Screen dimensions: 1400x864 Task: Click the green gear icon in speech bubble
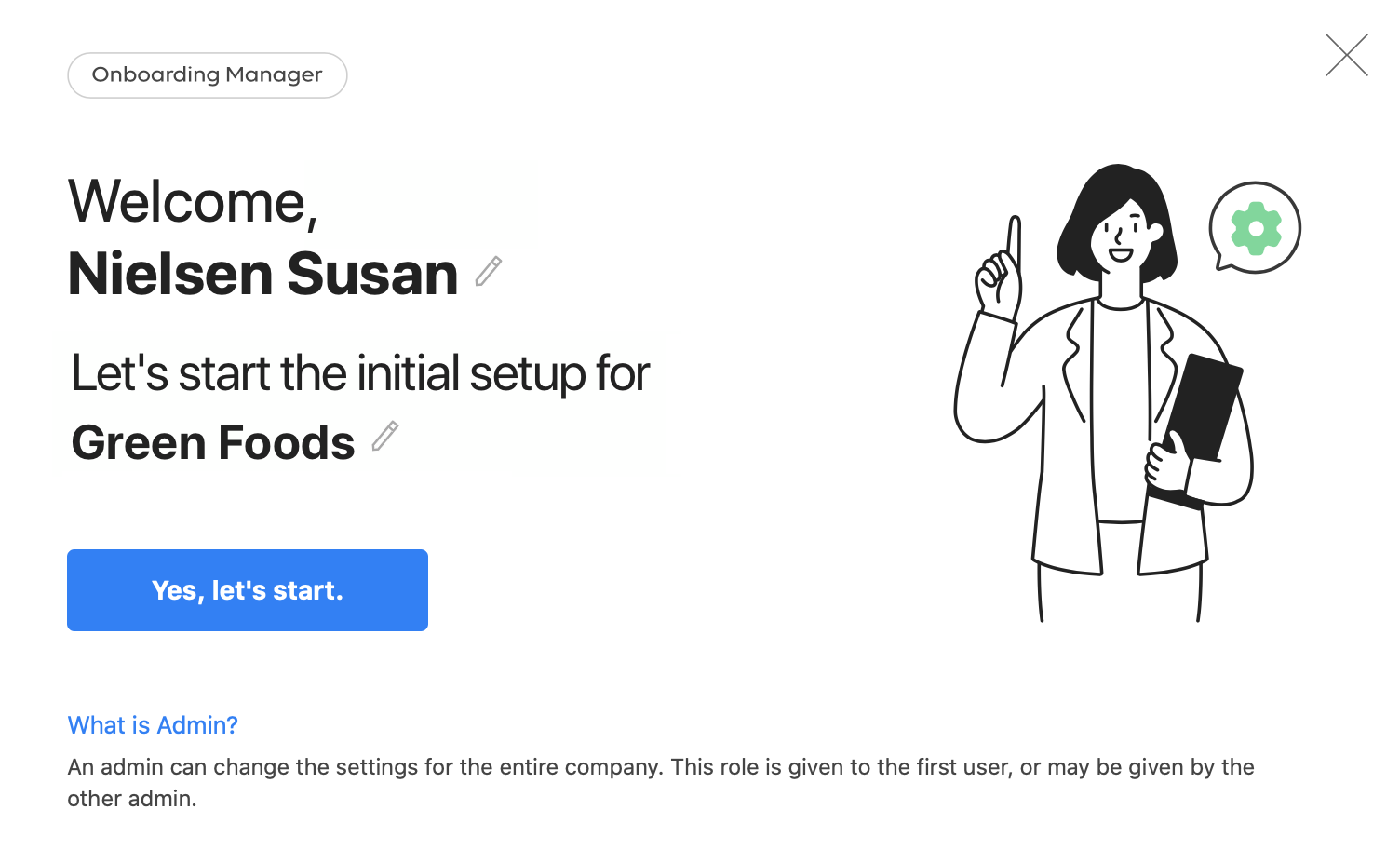[x=1256, y=228]
